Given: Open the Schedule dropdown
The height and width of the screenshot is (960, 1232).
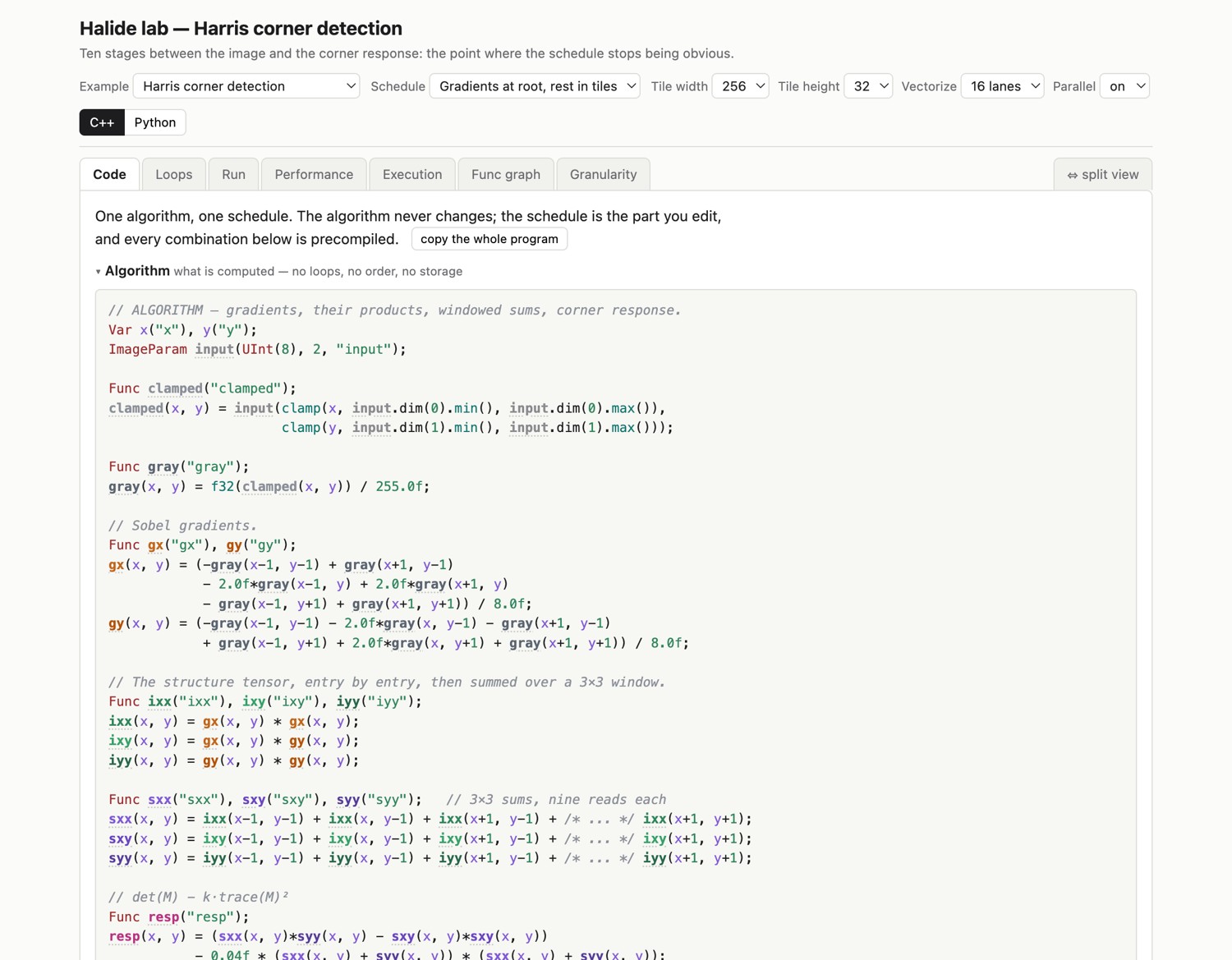Looking at the screenshot, I should (535, 86).
